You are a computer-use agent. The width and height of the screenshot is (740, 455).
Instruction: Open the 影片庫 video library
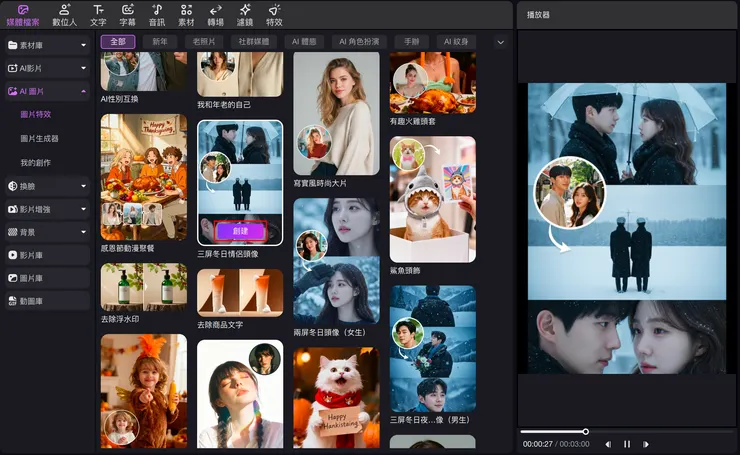click(48, 255)
